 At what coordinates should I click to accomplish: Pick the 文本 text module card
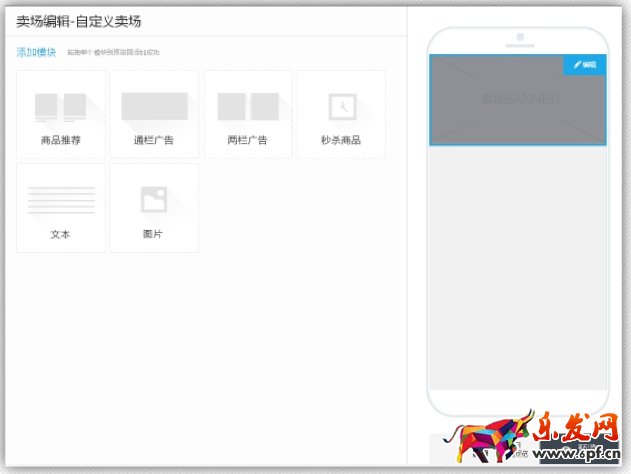click(61, 208)
